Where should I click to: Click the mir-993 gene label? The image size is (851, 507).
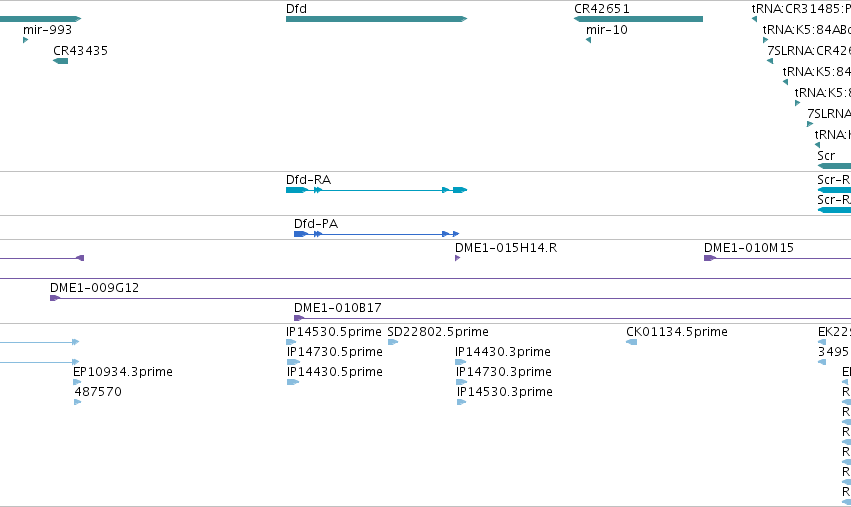pos(48,30)
